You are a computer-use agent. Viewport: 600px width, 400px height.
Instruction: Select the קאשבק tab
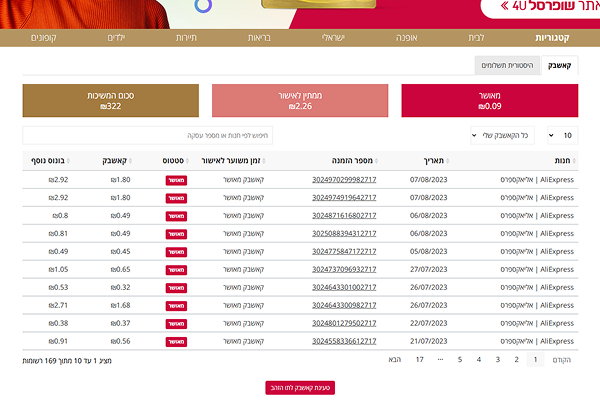pos(560,65)
